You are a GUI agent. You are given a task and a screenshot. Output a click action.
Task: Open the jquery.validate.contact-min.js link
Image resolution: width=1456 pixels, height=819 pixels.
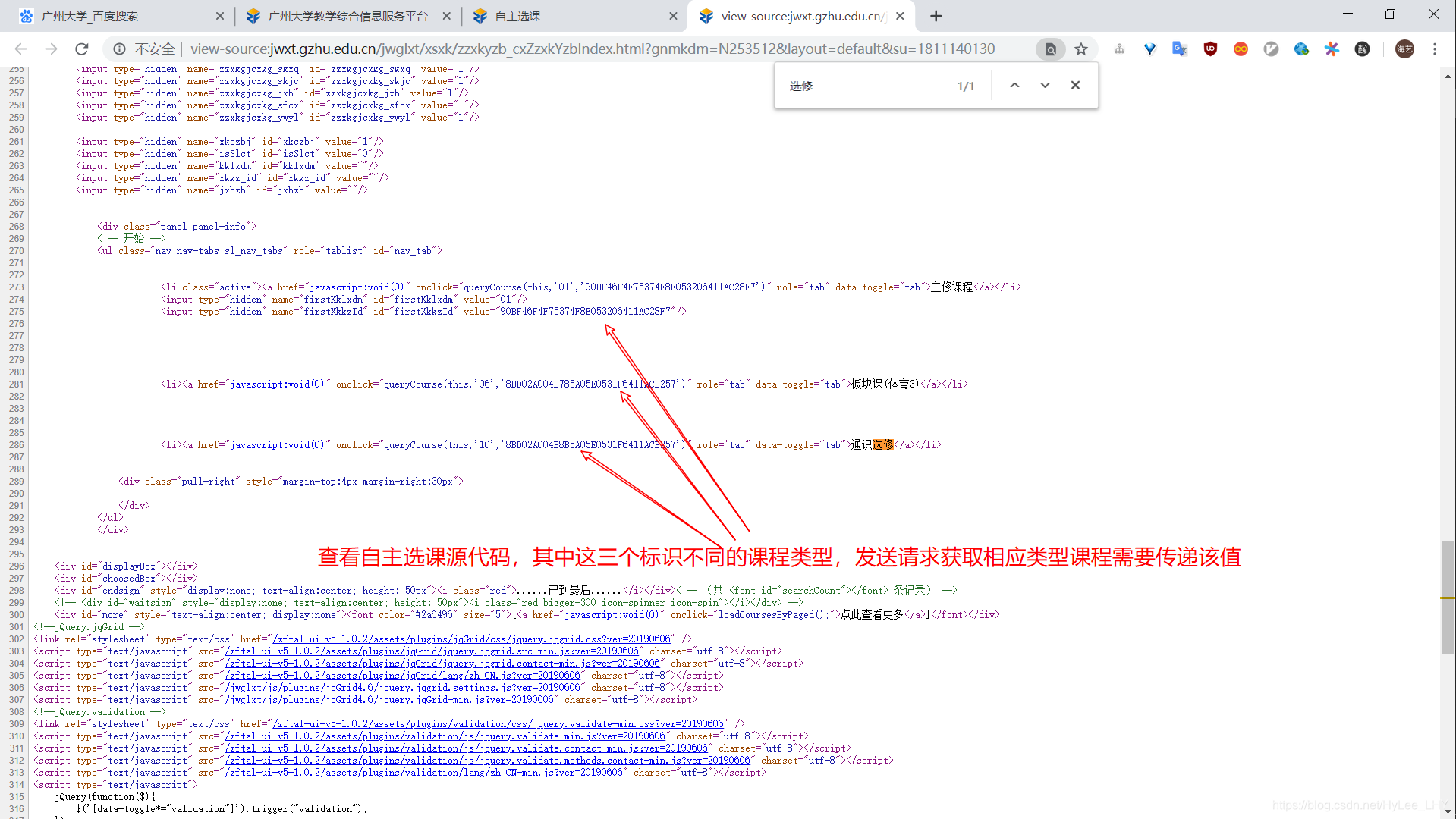(466, 748)
